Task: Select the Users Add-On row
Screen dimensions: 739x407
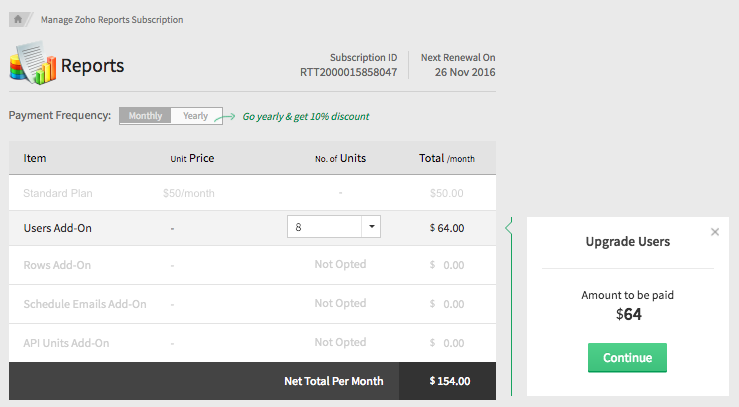Action: point(58,228)
